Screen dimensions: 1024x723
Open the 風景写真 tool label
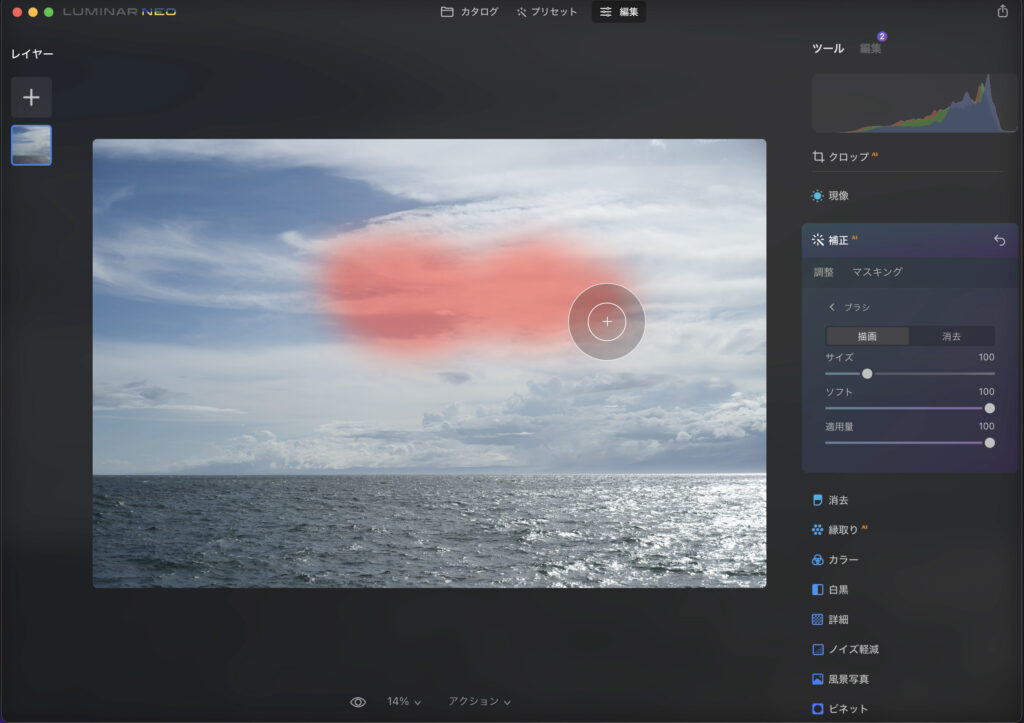pyautogui.click(x=848, y=679)
